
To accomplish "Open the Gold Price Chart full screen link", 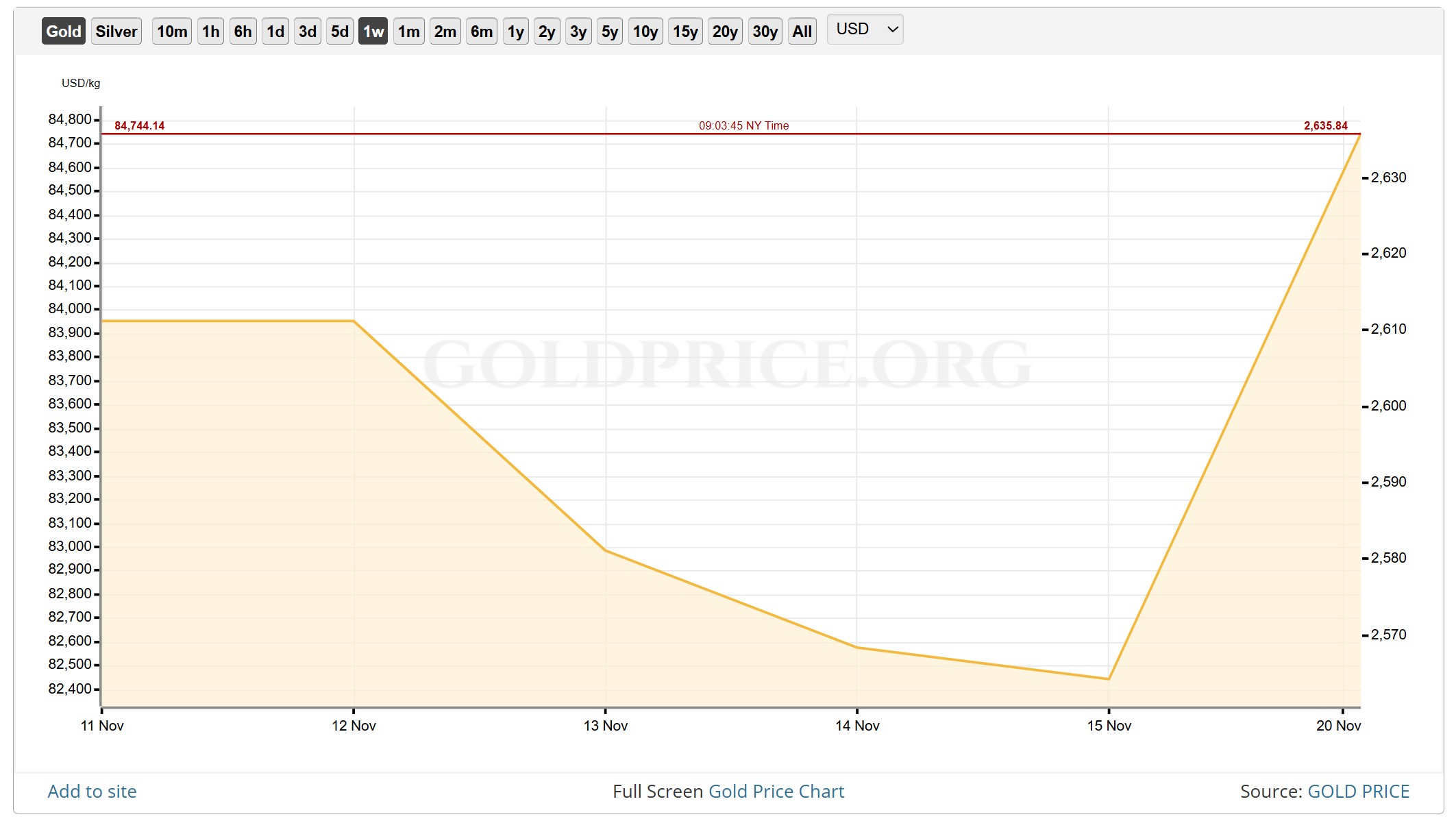I will pyautogui.click(x=776, y=792).
